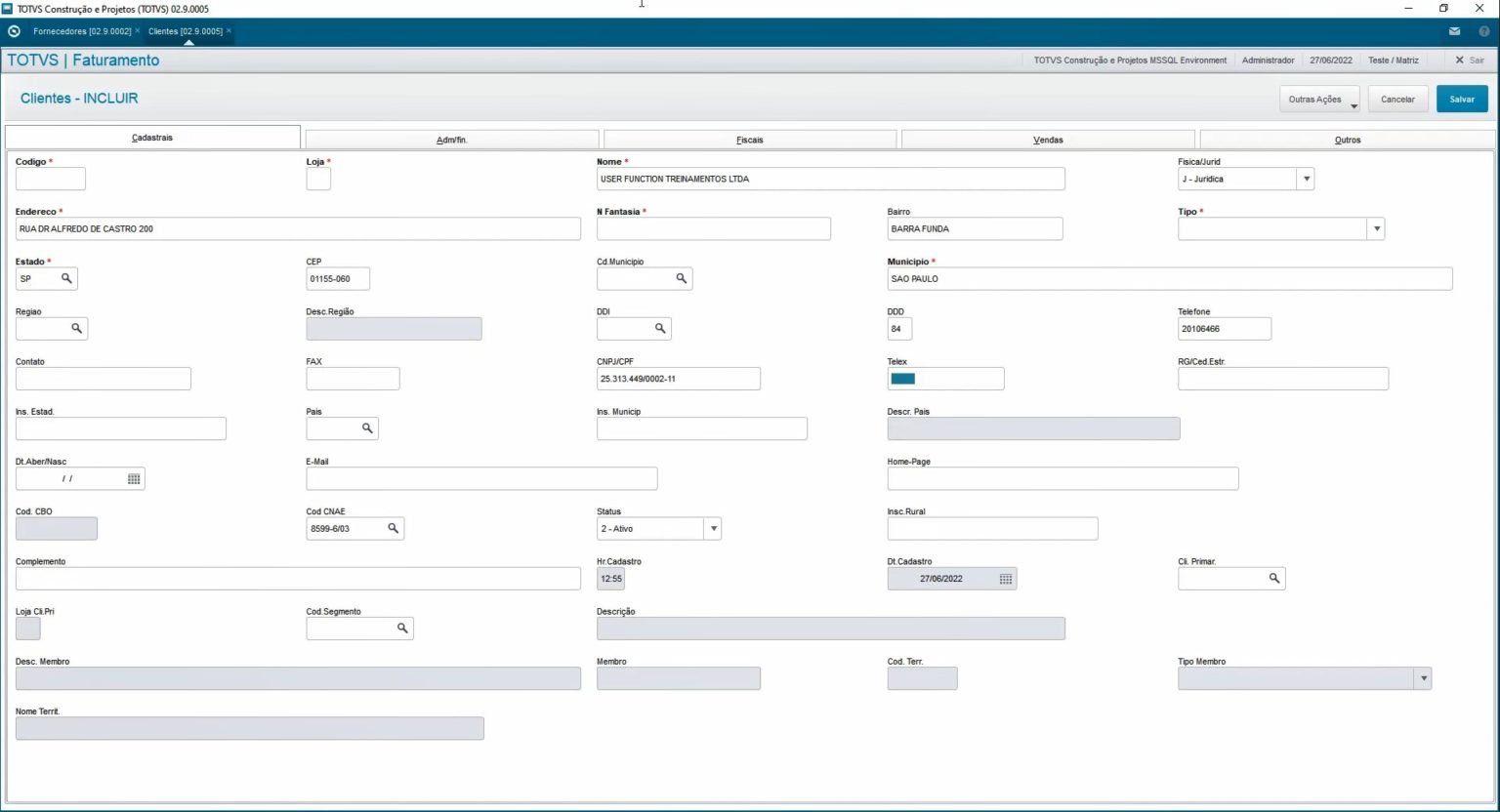The image size is (1500, 812).
Task: Click the E-Mail input field
Action: click(481, 479)
